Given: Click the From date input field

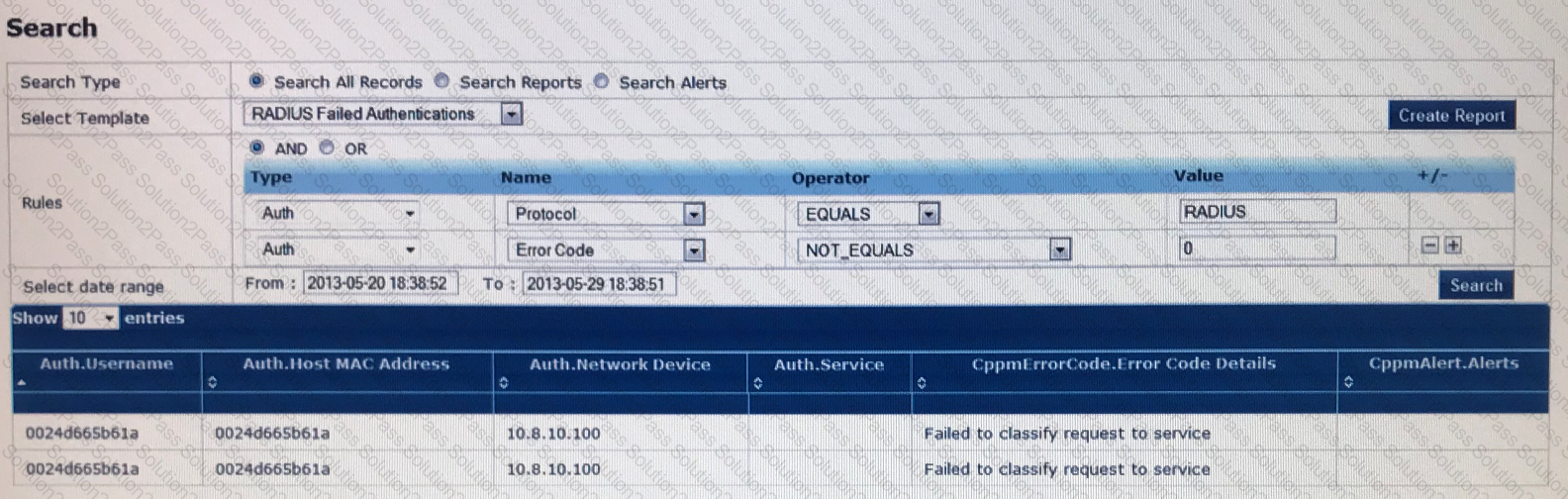Looking at the screenshot, I should coord(379,284).
